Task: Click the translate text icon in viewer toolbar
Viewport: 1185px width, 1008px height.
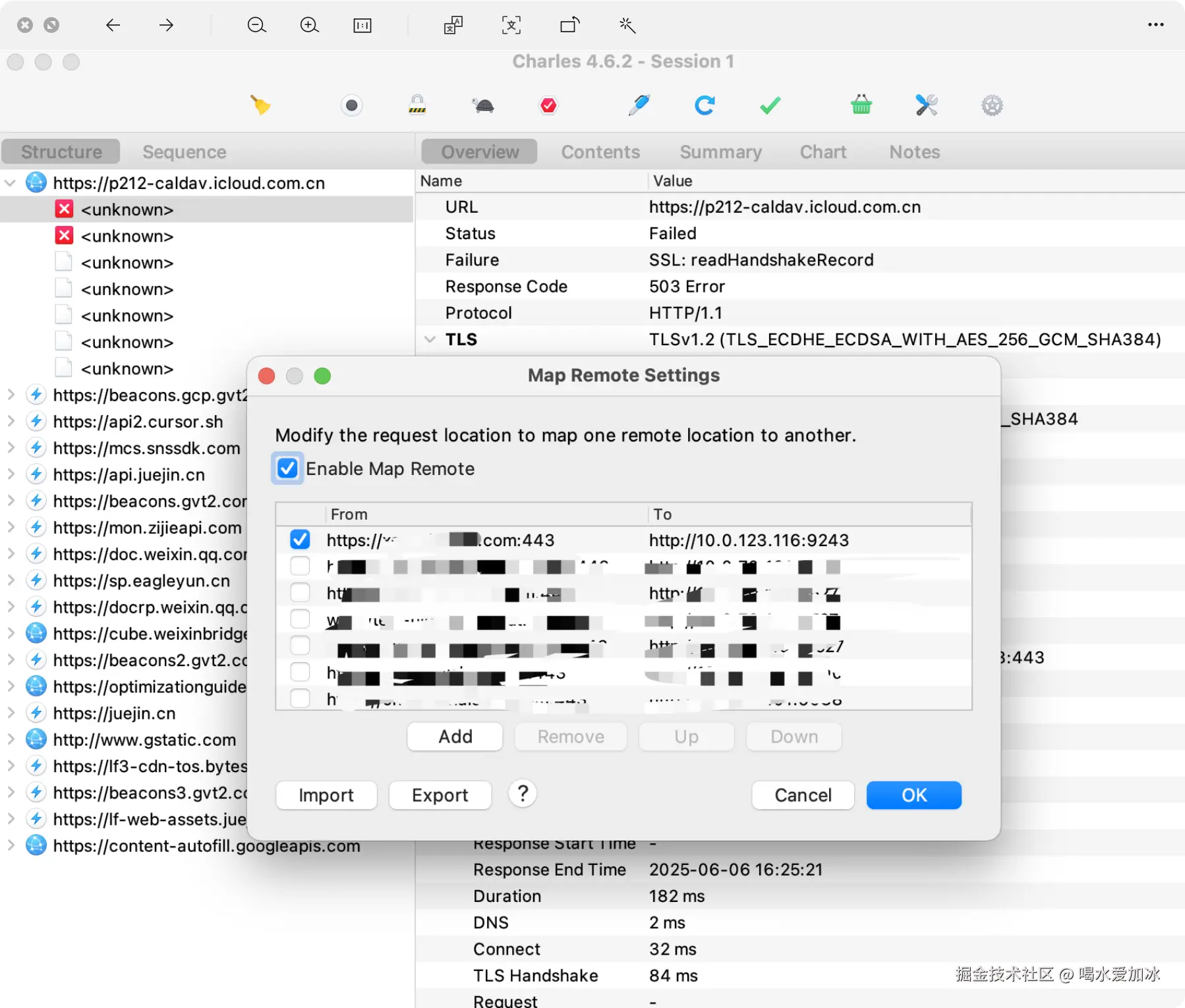Action: 453,25
